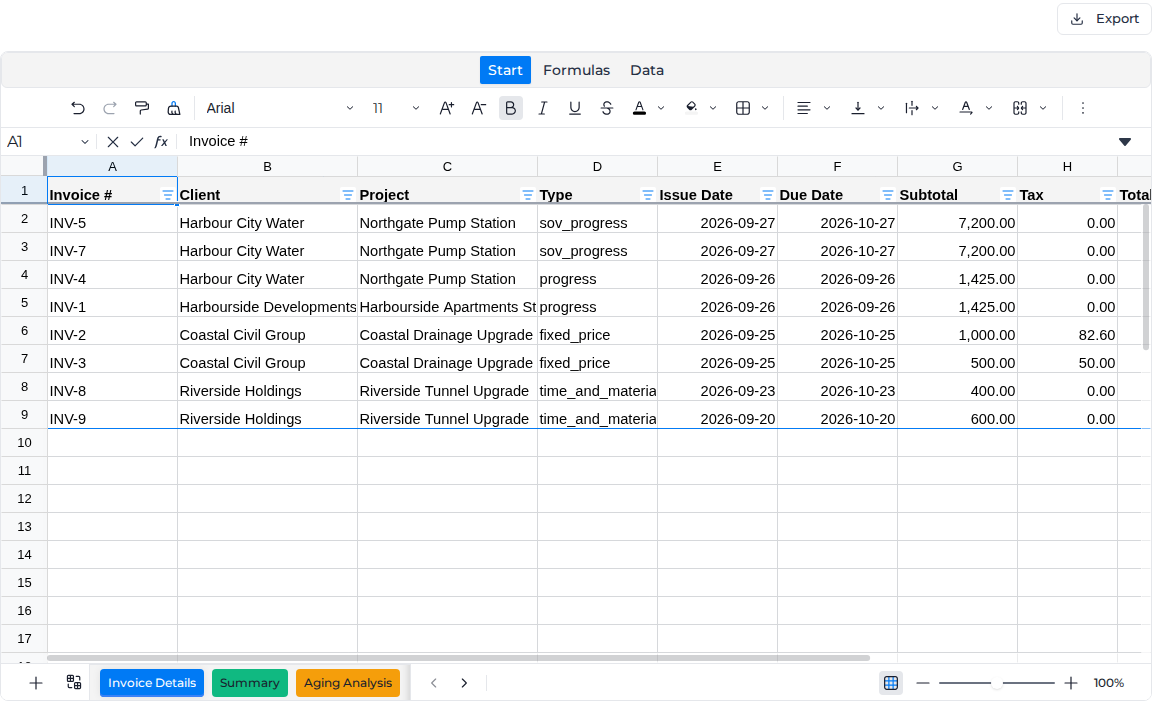Select the Invoice Details sheet tab
This screenshot has width=1152, height=705.
click(152, 683)
